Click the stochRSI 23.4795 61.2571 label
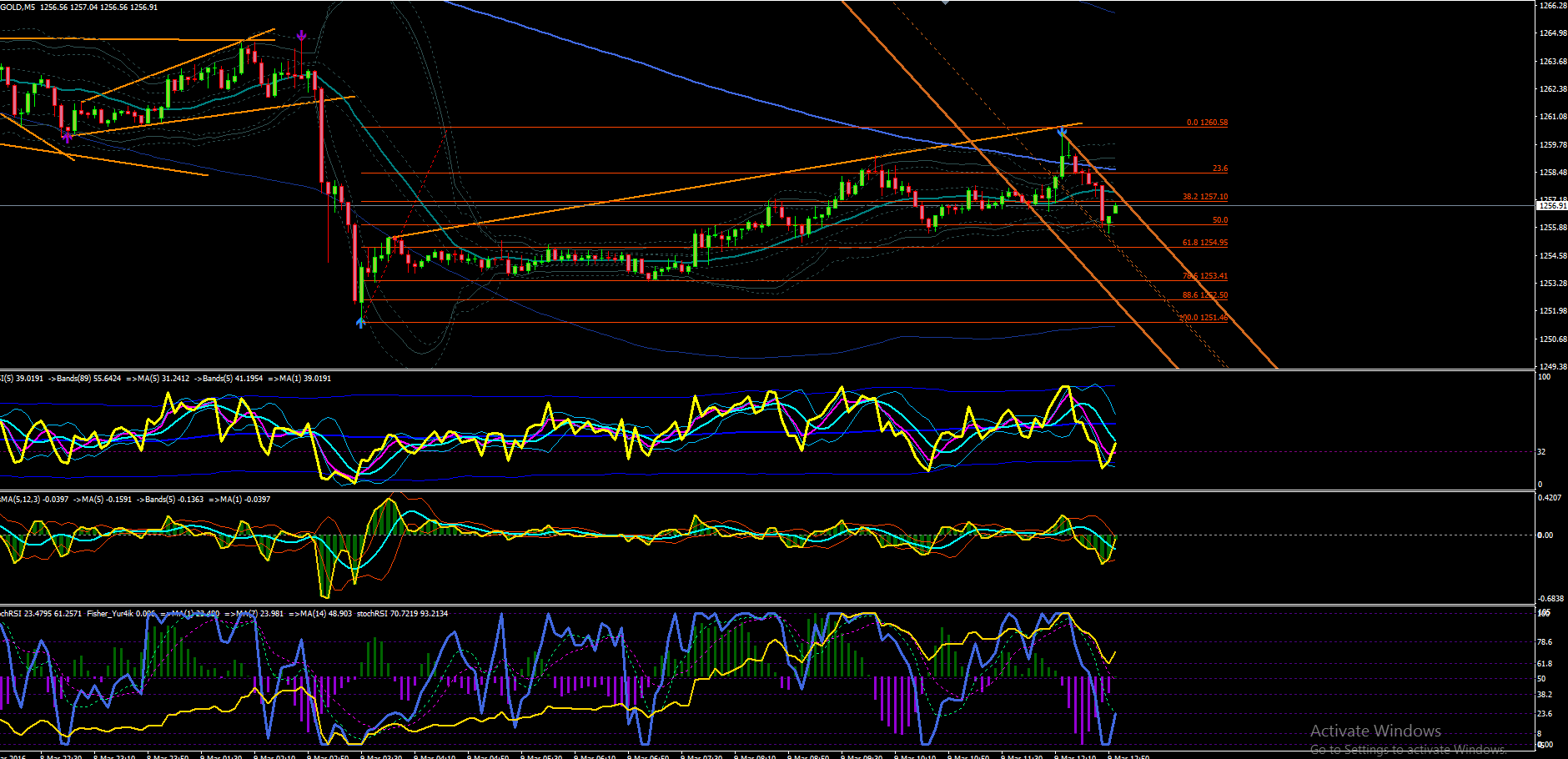The width and height of the screenshot is (1568, 759). (41, 614)
